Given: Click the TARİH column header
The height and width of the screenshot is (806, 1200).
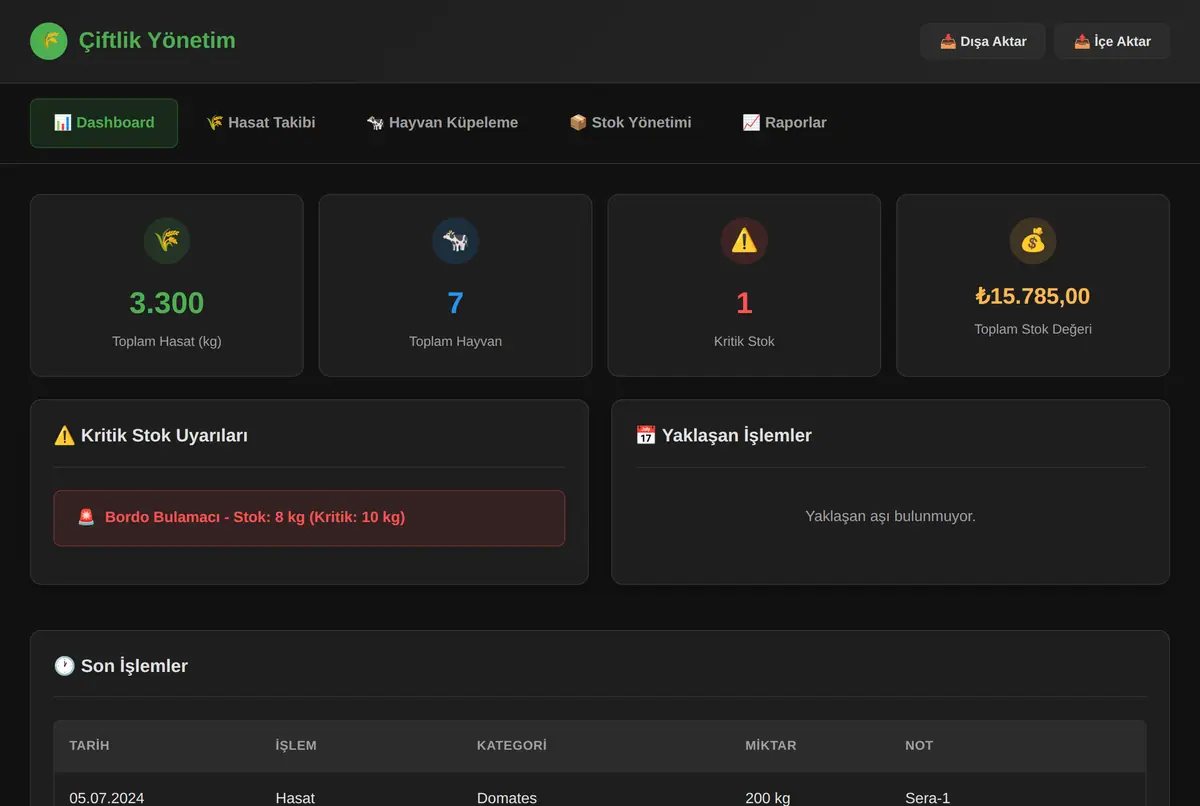Looking at the screenshot, I should 89,745.
